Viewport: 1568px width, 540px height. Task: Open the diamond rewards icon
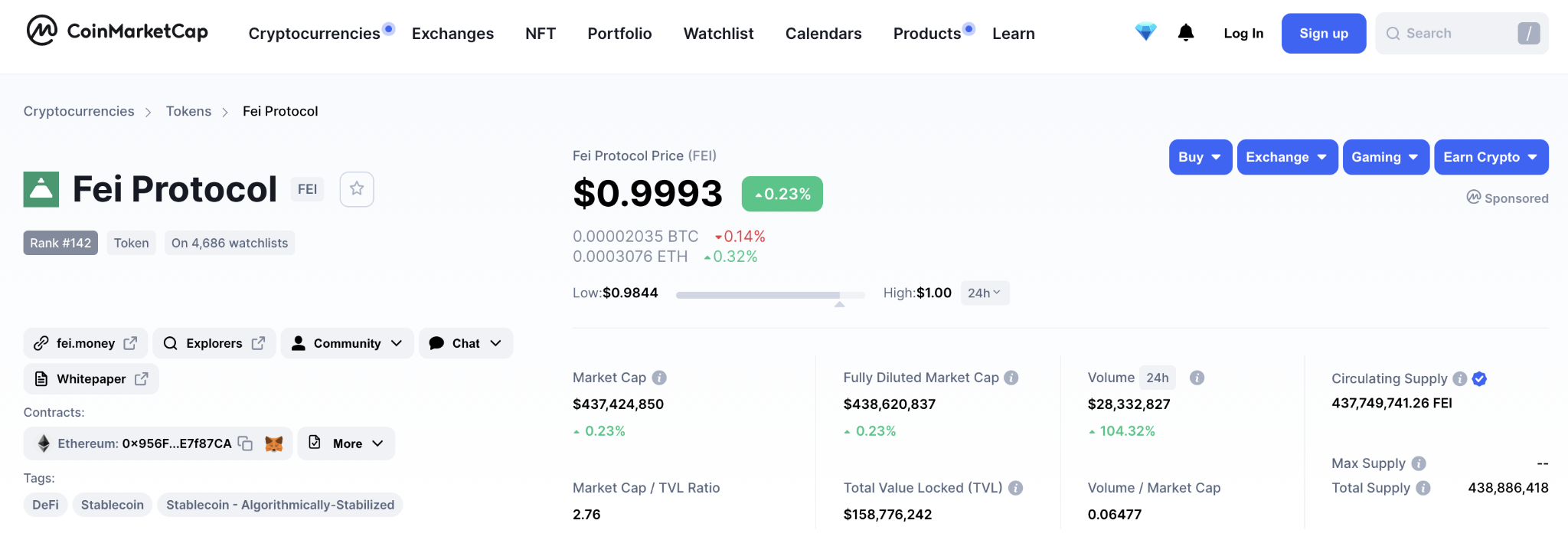point(1145,32)
